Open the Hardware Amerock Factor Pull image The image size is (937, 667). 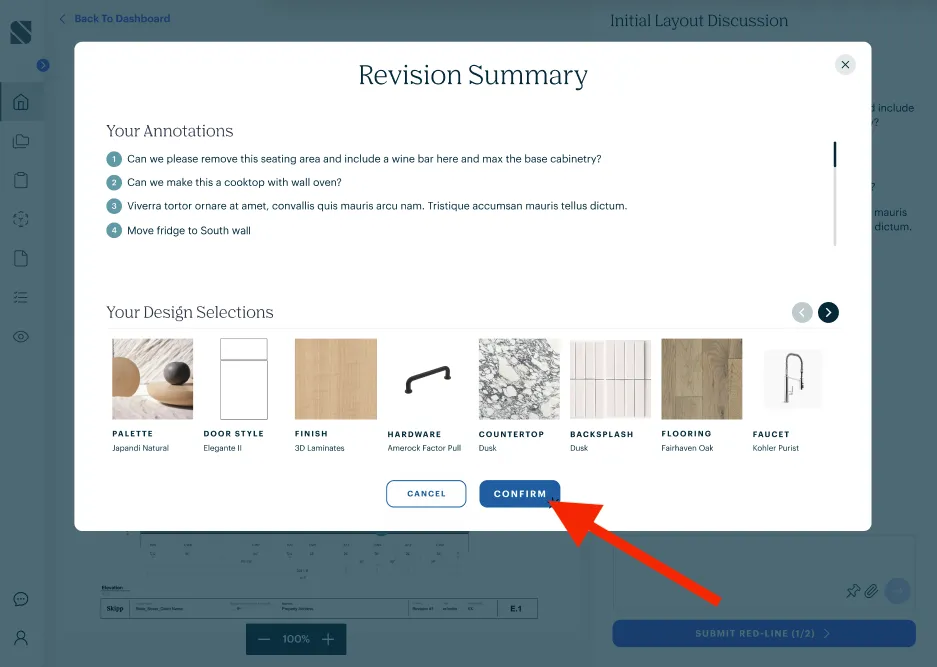(x=427, y=380)
